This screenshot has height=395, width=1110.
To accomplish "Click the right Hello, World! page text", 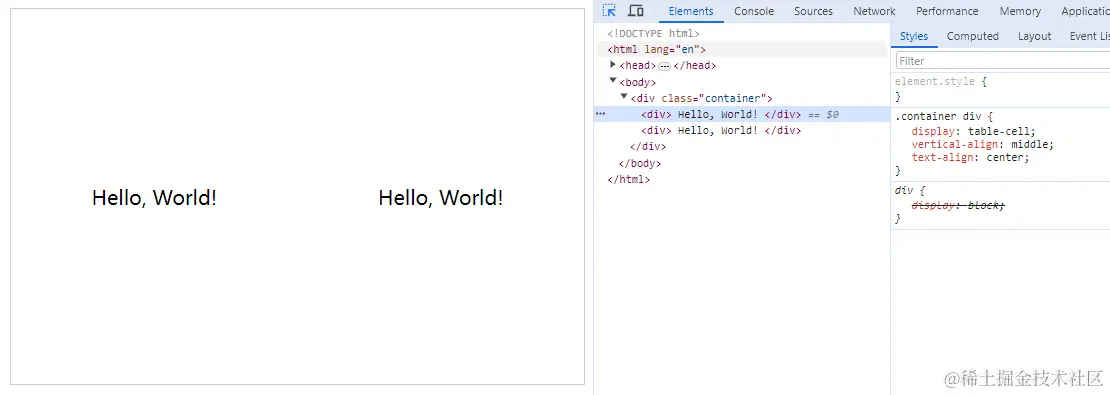I will point(440,198).
